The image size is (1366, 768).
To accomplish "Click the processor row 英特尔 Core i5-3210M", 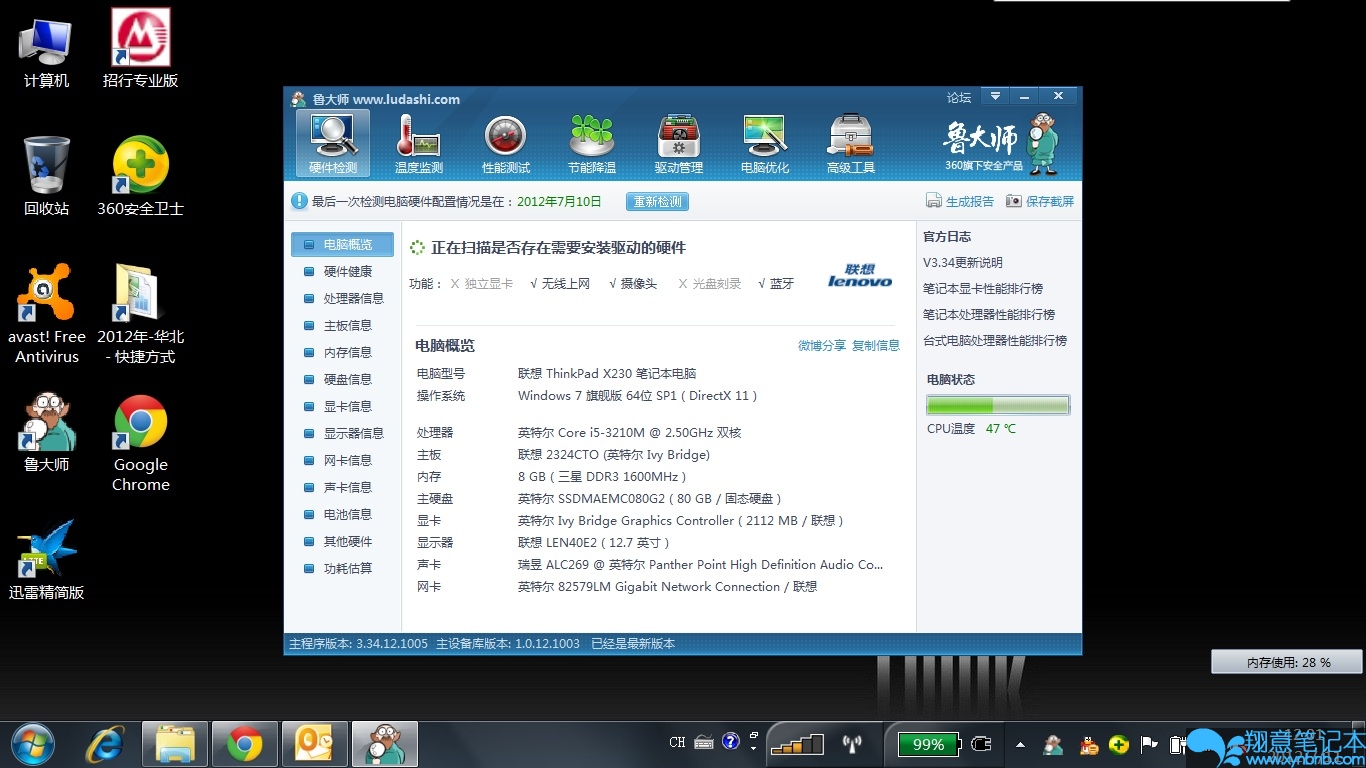I will pos(629,433).
